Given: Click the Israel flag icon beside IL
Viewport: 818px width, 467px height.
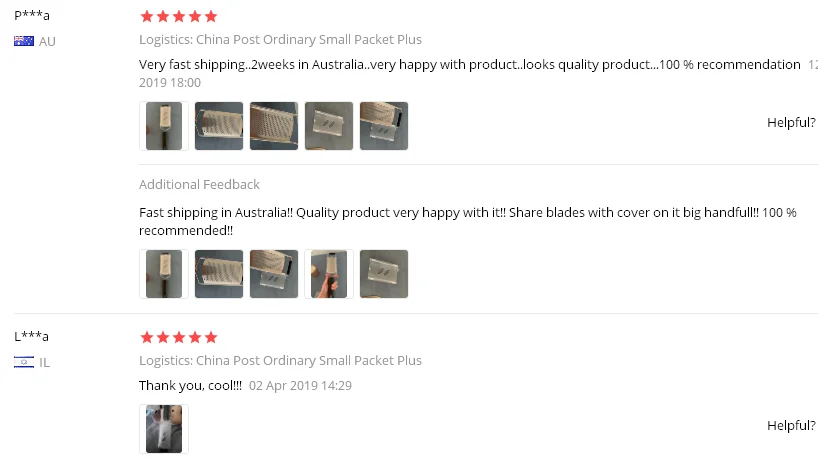Looking at the screenshot, I should coord(24,362).
